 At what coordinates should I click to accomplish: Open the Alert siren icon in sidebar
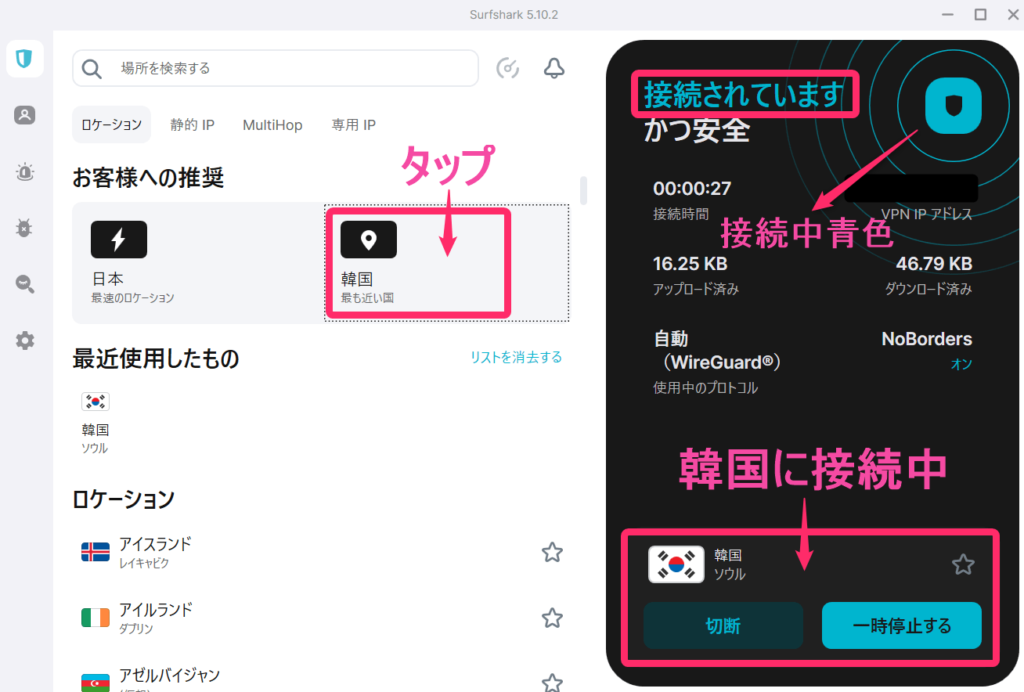pyautogui.click(x=25, y=172)
